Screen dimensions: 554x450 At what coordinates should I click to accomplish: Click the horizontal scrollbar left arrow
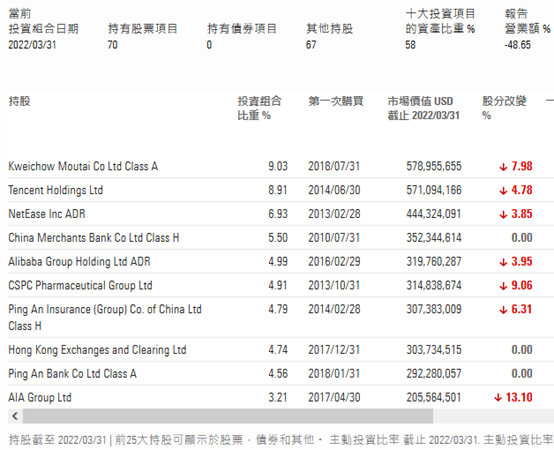(x=15, y=416)
